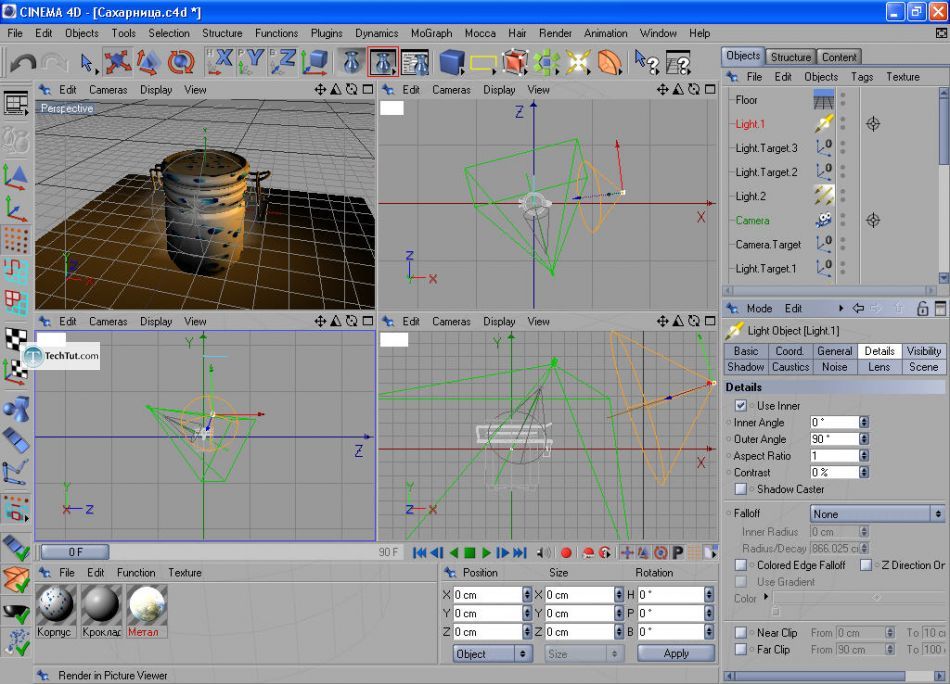Screen dimensions: 950x684
Task: Select the Move tool icon
Action: point(116,62)
